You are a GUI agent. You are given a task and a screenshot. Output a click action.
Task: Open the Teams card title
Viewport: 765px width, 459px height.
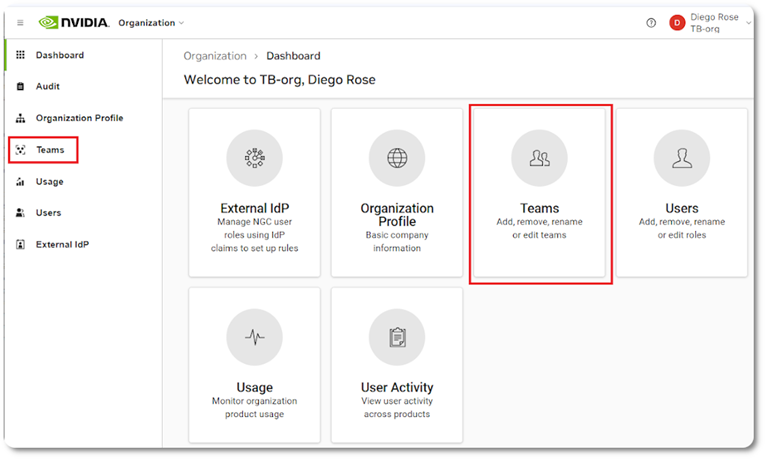coord(539,208)
